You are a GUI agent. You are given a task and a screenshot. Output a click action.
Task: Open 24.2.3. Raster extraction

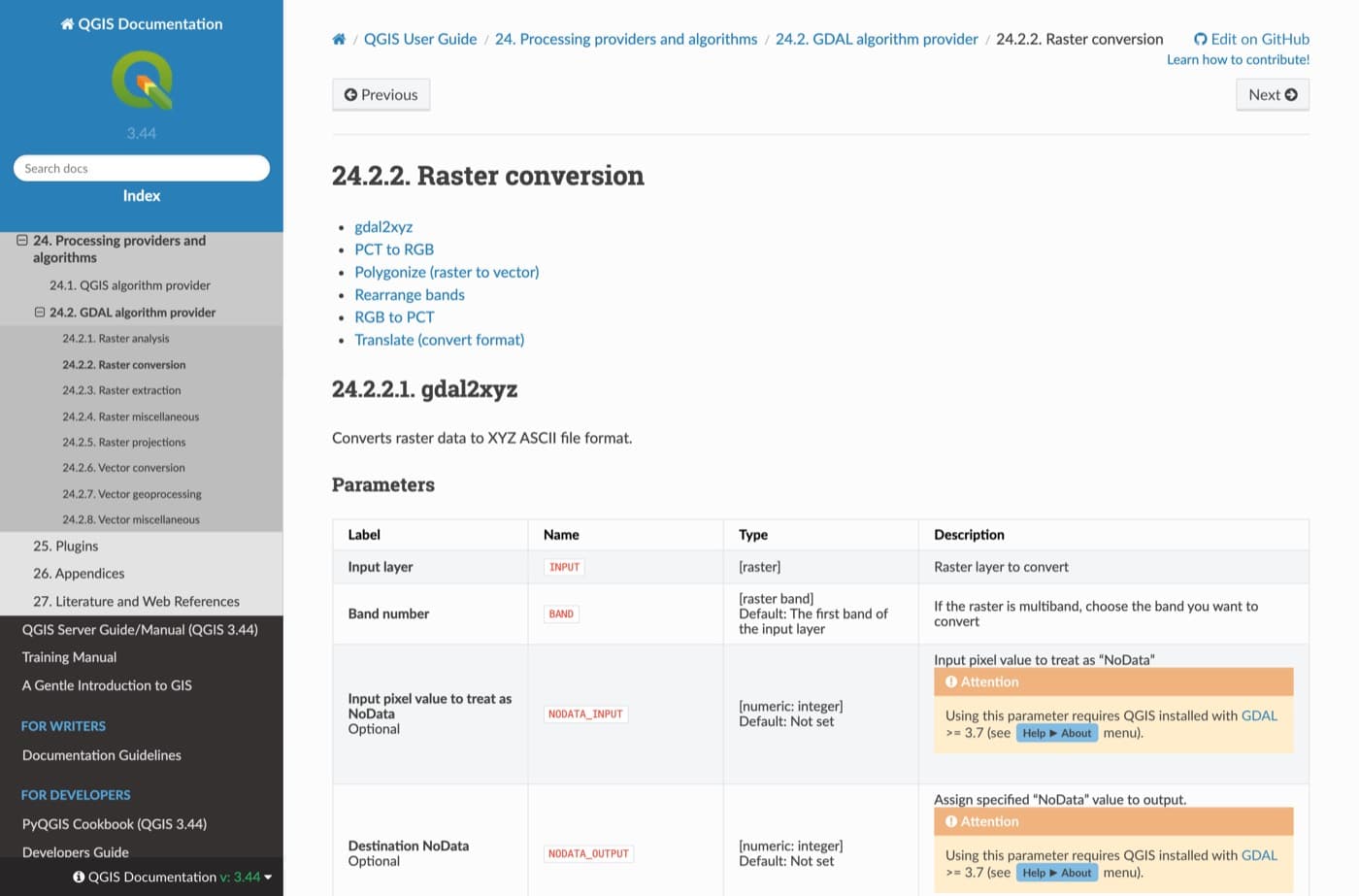[x=121, y=390]
